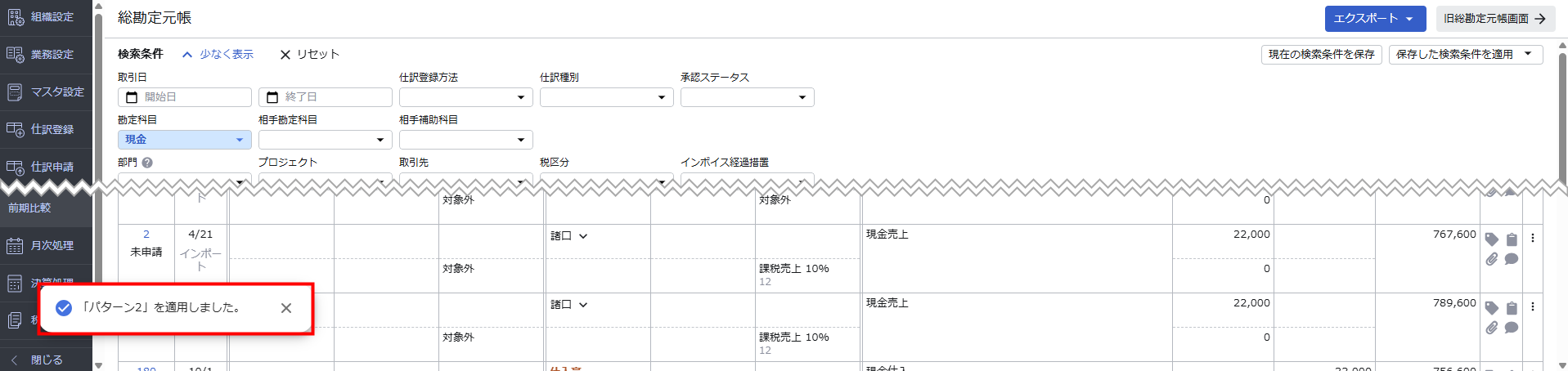Open the comment bubble for the 789,600 row
Screen dimensions: 1568x371
click(1512, 328)
